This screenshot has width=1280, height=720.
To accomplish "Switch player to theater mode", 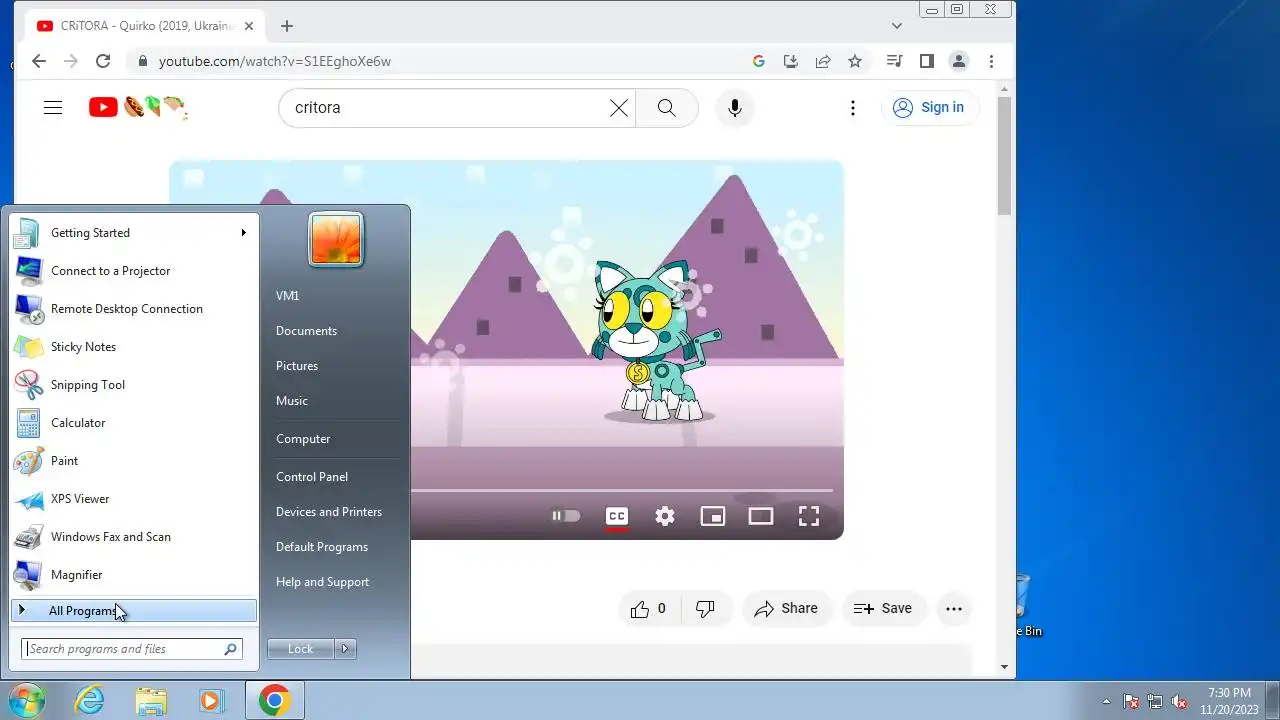I will point(761,516).
